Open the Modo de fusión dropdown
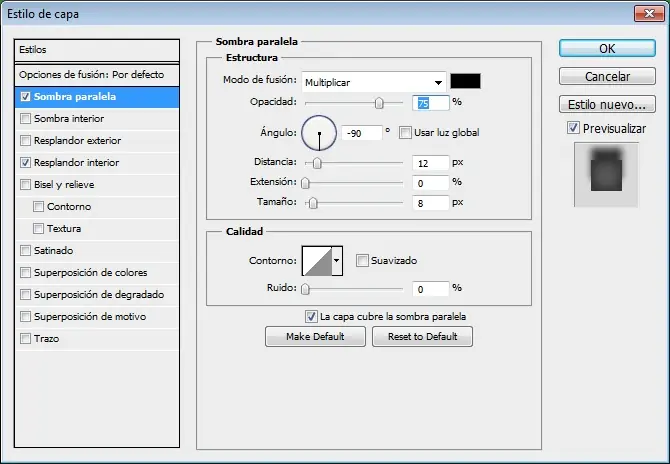Viewport: 670px width, 464px height. point(374,82)
